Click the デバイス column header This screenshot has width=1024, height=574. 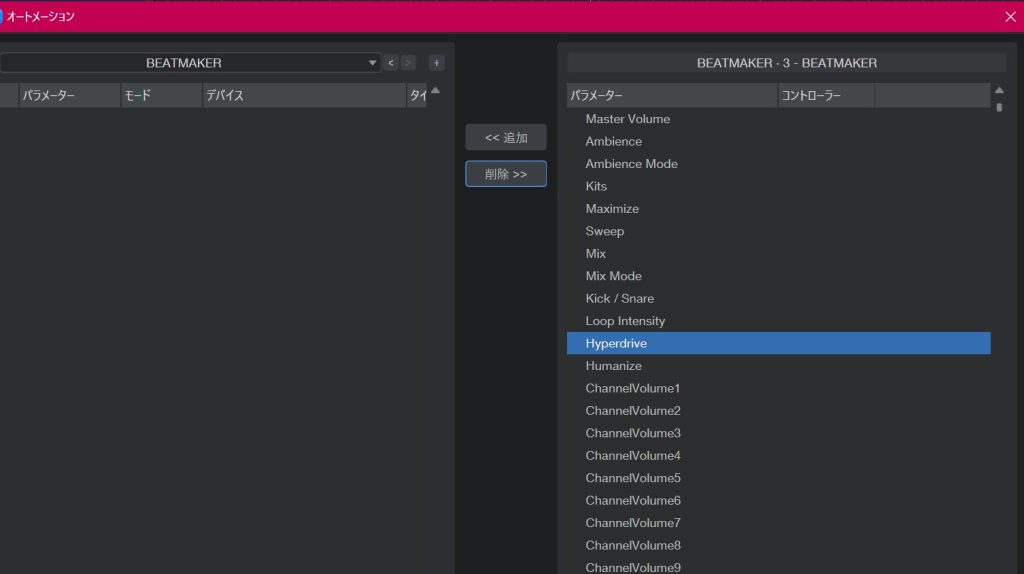pos(303,96)
